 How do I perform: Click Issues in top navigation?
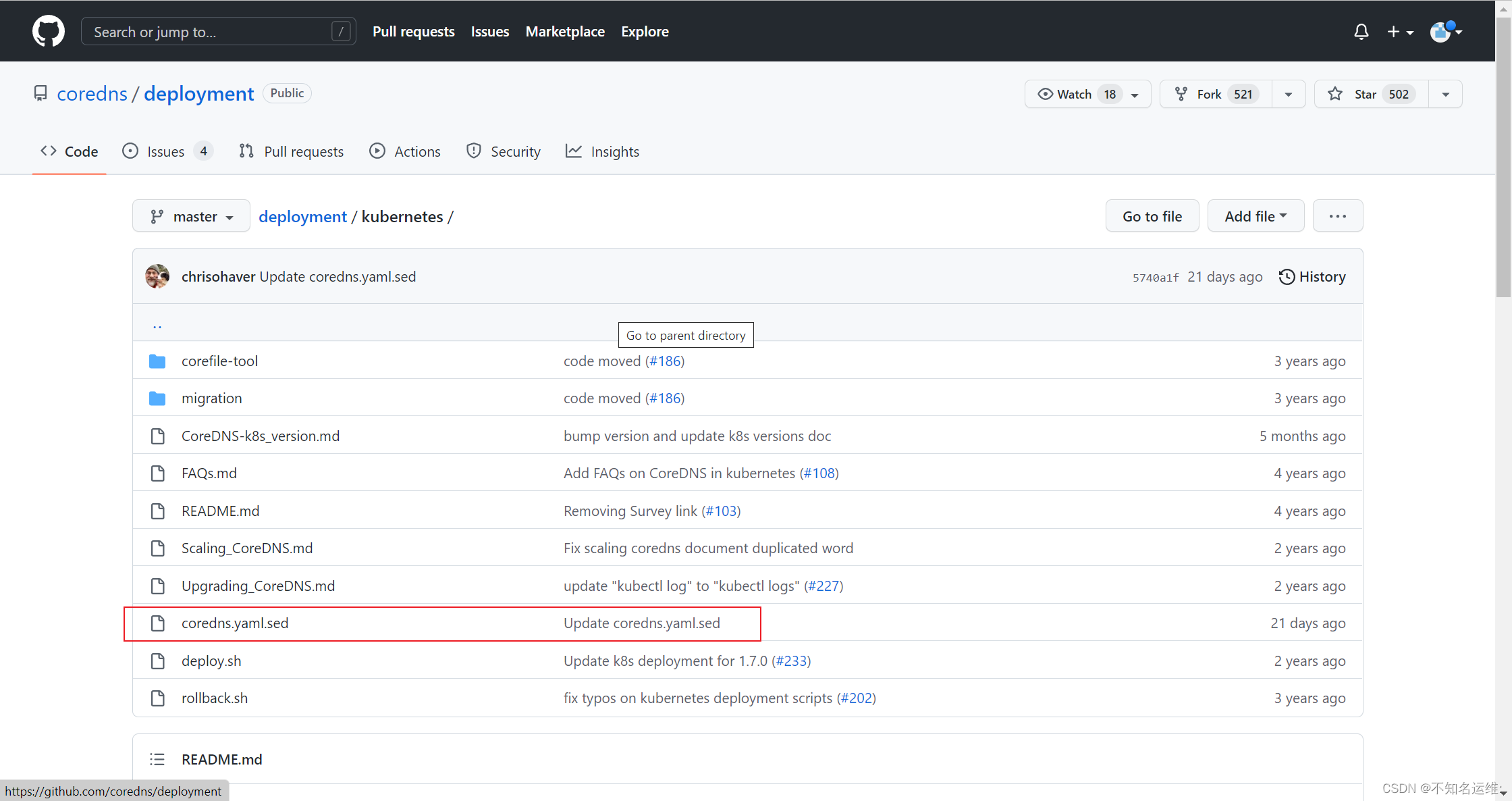pyautogui.click(x=490, y=31)
